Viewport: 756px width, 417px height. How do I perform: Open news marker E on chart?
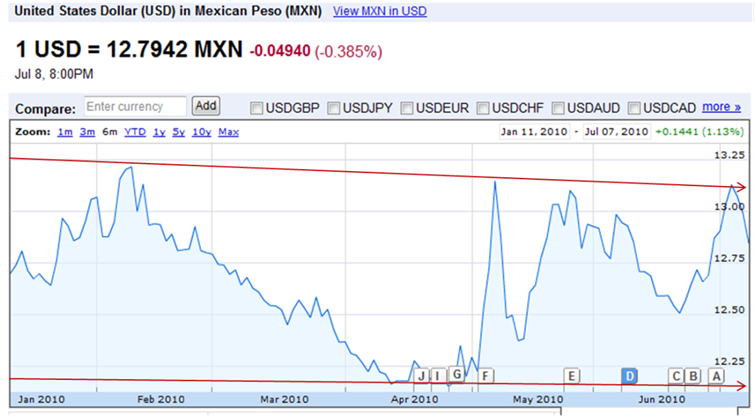coord(571,376)
